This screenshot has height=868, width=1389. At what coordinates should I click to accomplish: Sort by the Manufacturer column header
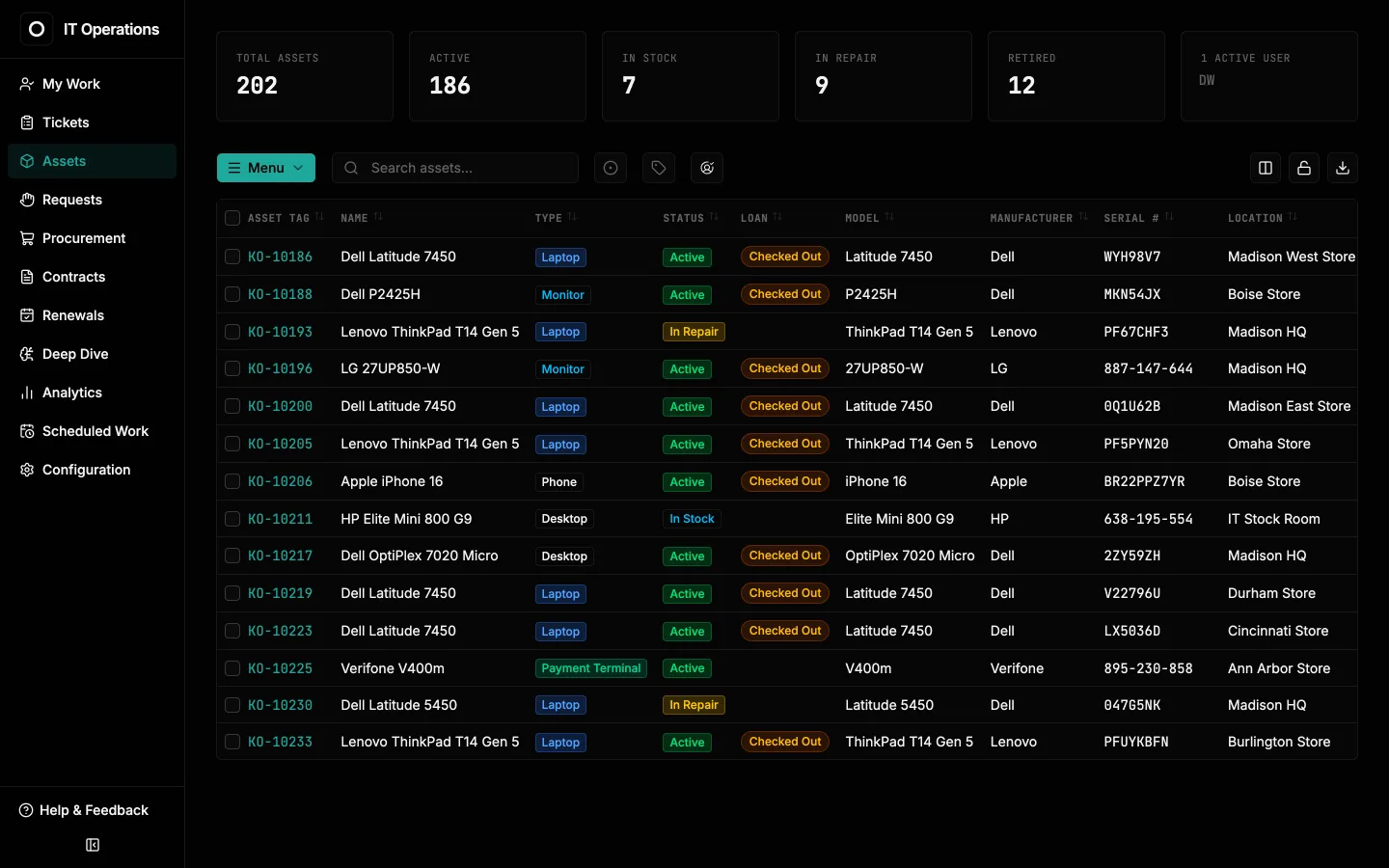(1039, 218)
